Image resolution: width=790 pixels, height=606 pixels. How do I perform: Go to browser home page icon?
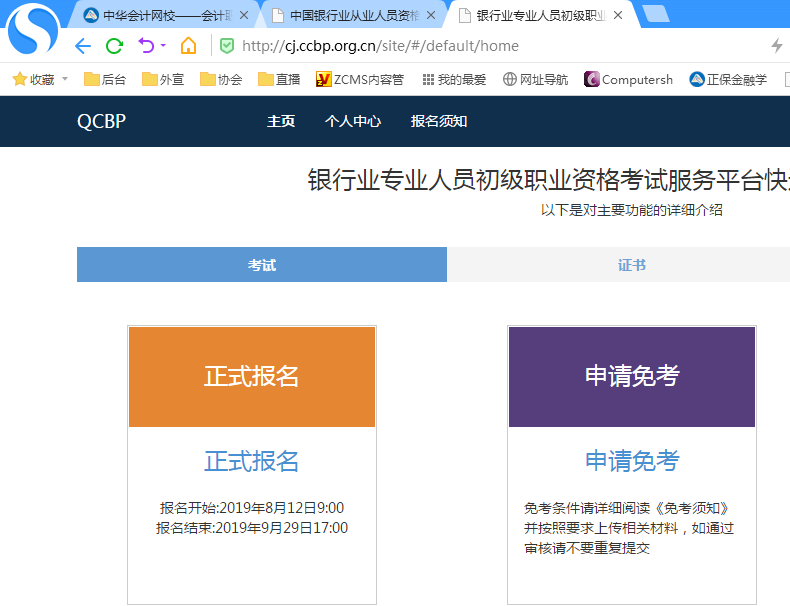click(x=188, y=46)
